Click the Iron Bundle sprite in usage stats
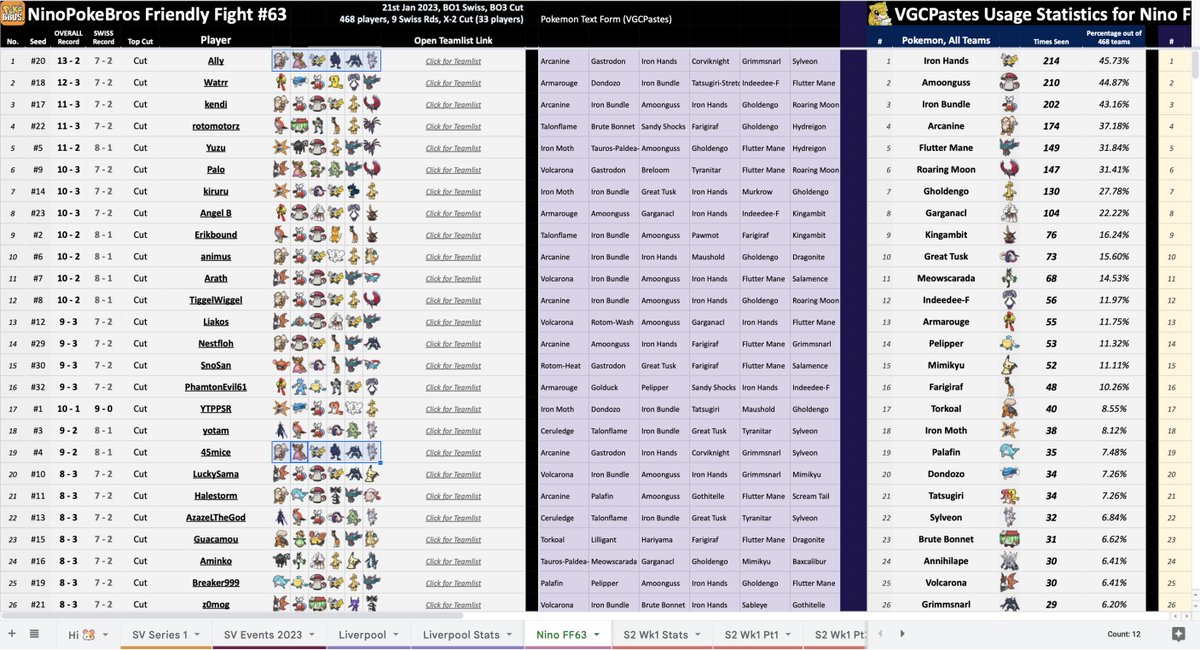 coord(1010,105)
